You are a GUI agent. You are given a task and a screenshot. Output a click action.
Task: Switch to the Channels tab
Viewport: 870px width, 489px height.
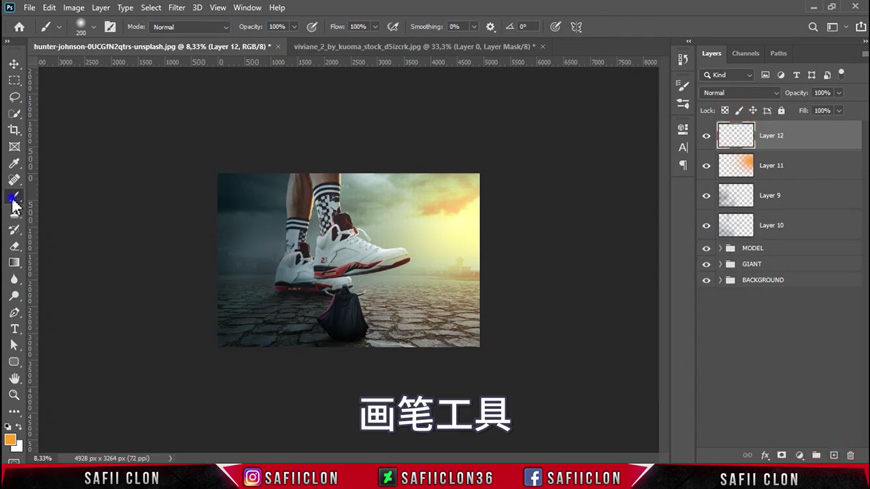click(x=745, y=53)
